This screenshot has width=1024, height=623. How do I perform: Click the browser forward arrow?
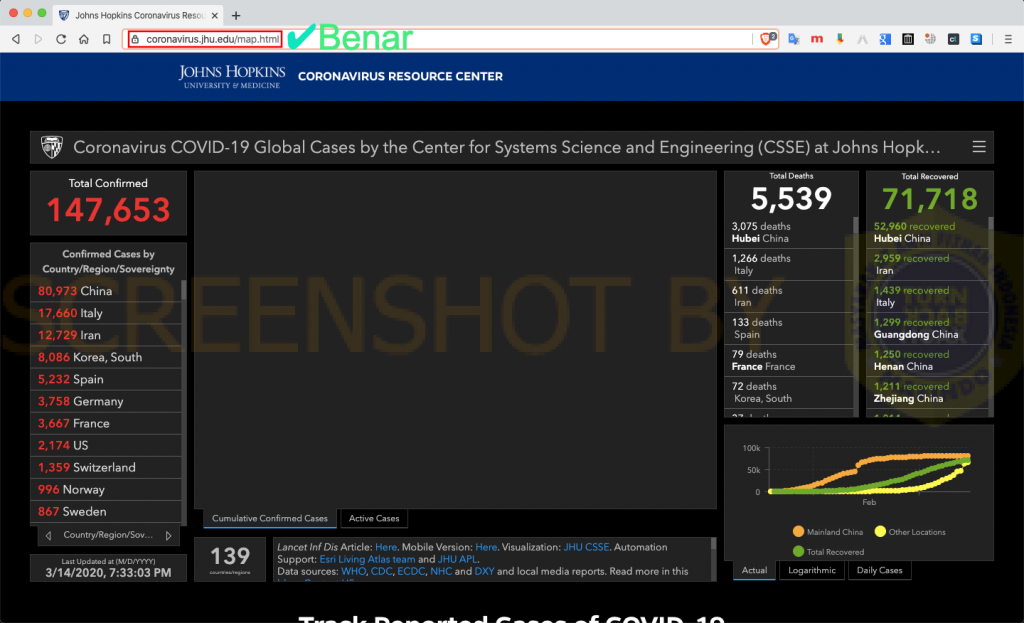[x=39, y=39]
